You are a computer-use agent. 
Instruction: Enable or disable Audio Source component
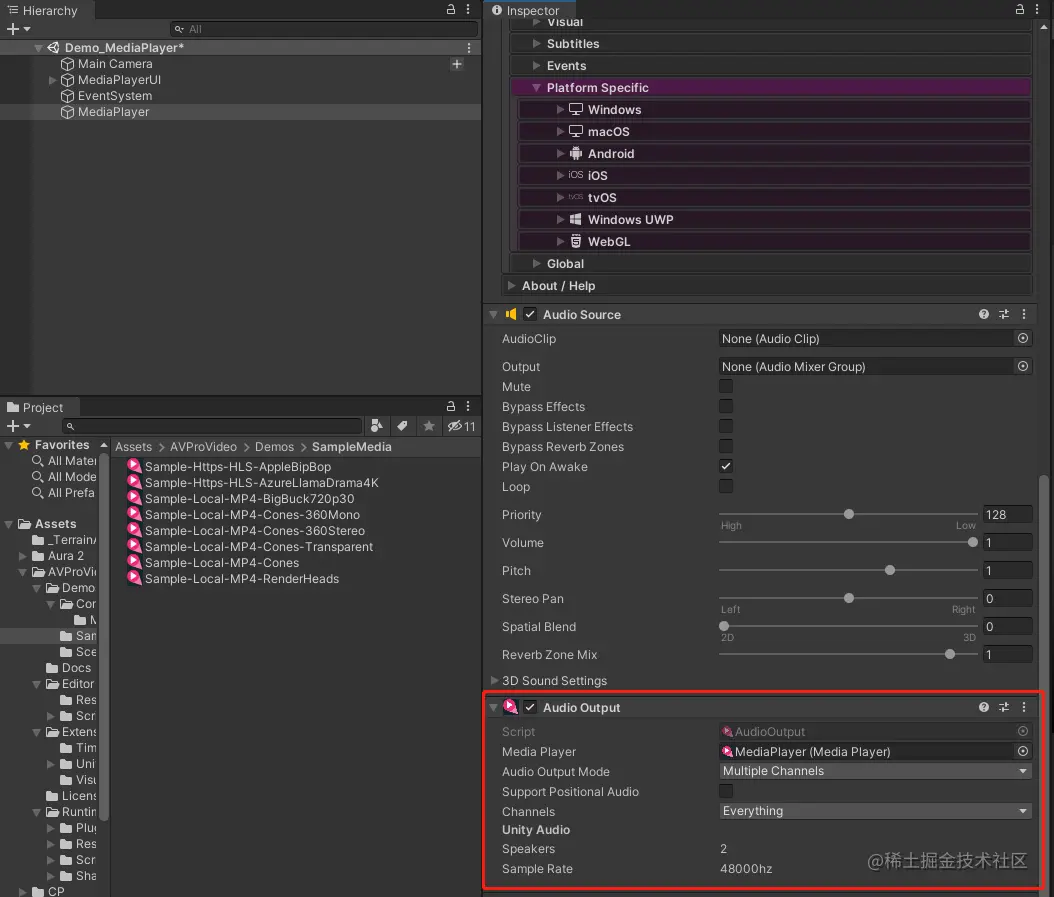[x=530, y=314]
